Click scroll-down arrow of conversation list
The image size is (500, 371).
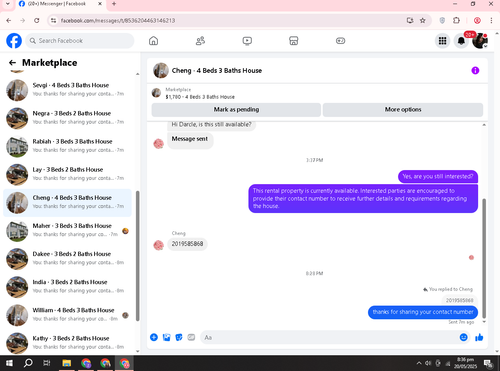[x=138, y=351]
